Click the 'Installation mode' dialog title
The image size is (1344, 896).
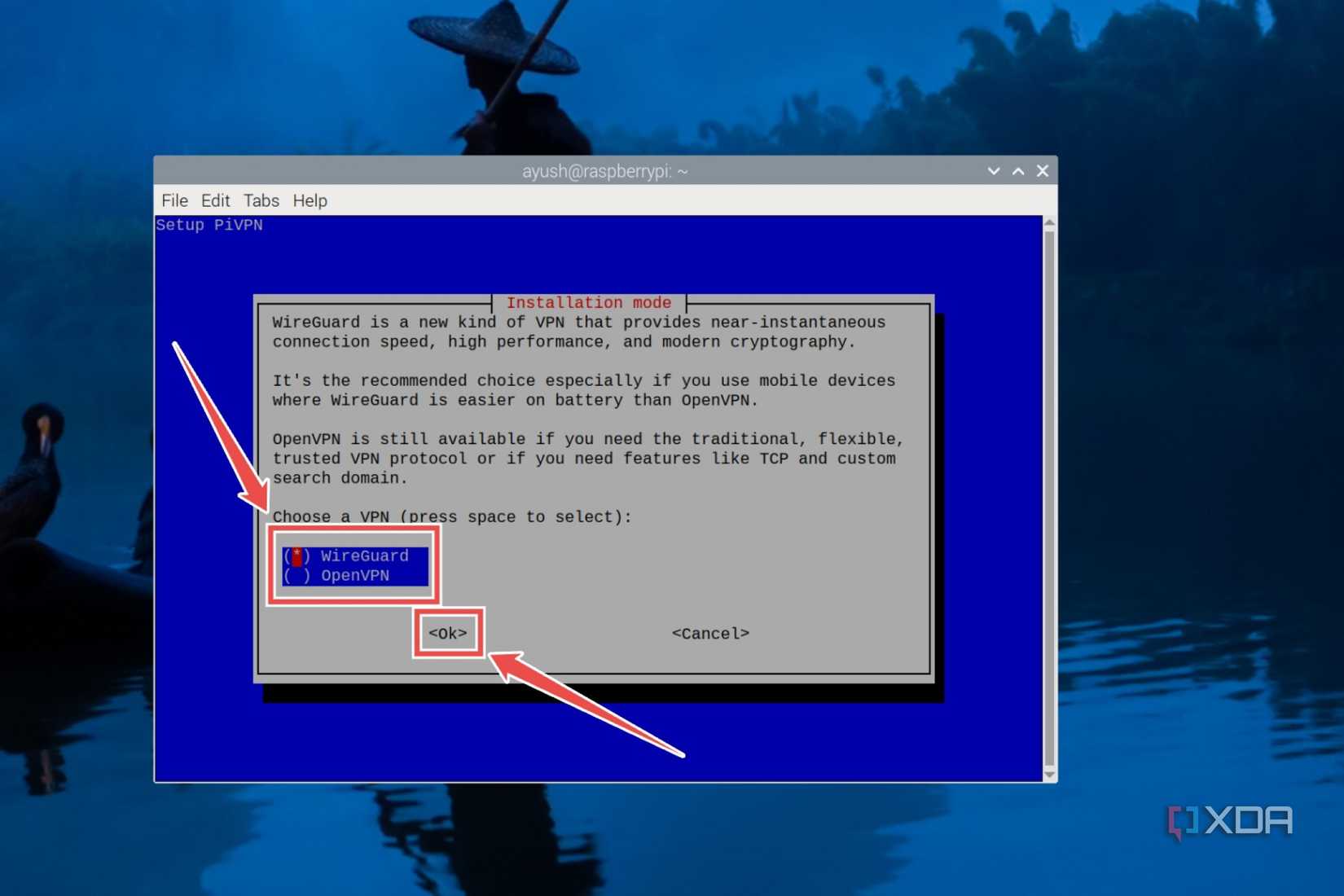[x=589, y=302]
